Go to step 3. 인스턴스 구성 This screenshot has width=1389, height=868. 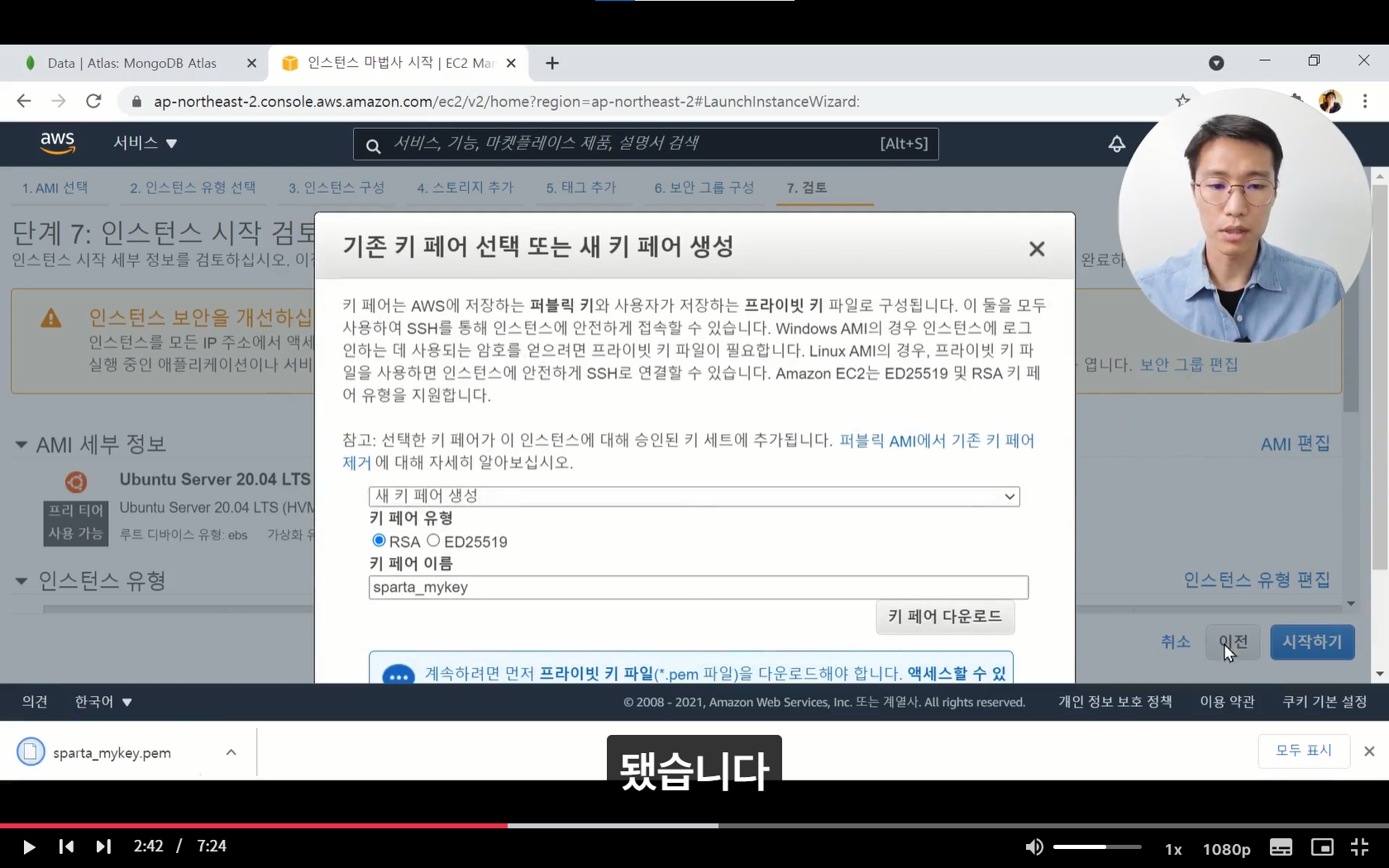pos(337,188)
